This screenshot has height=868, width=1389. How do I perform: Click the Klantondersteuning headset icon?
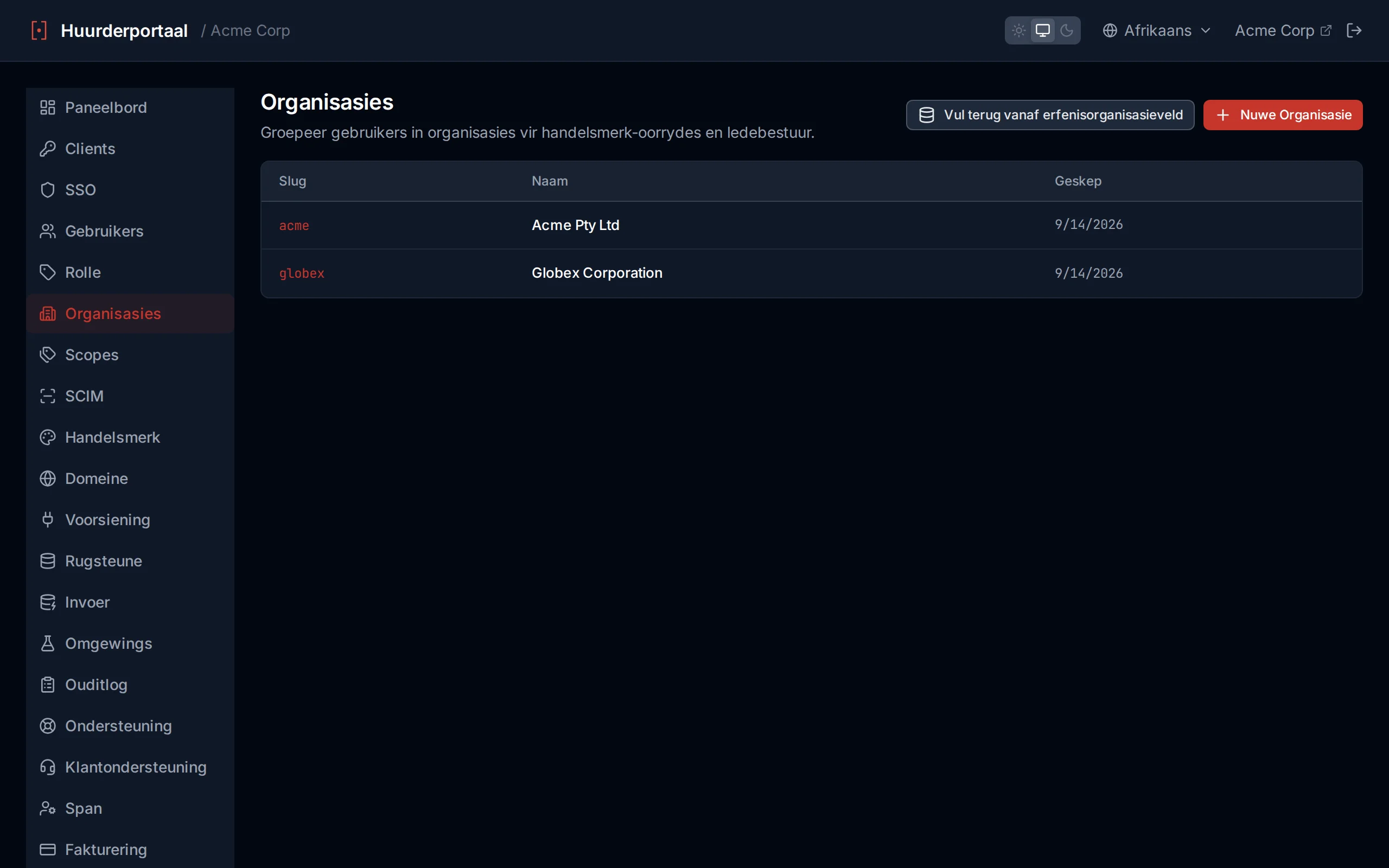[48, 767]
